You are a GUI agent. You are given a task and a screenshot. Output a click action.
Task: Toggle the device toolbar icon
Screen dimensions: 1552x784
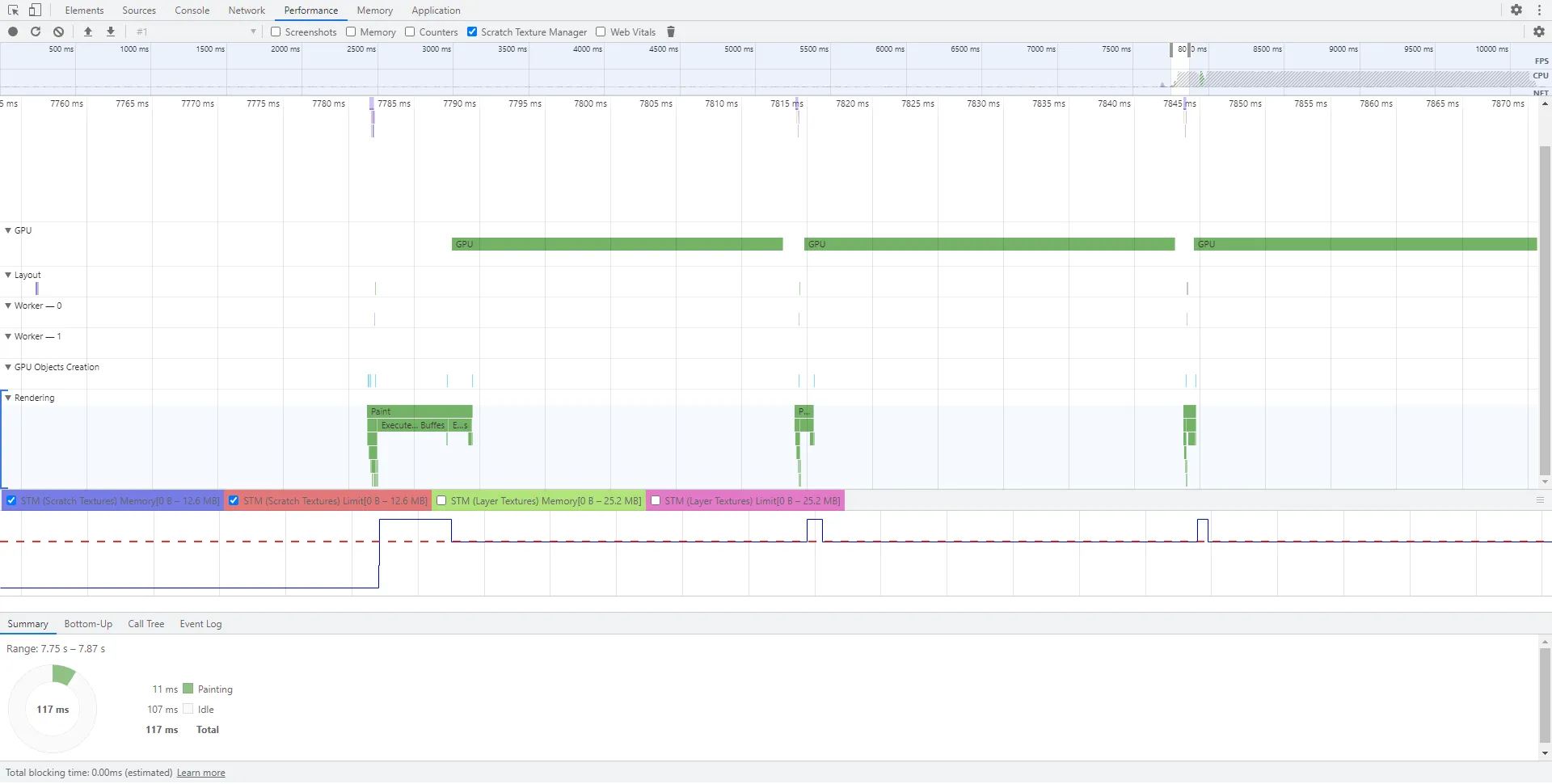tap(35, 10)
